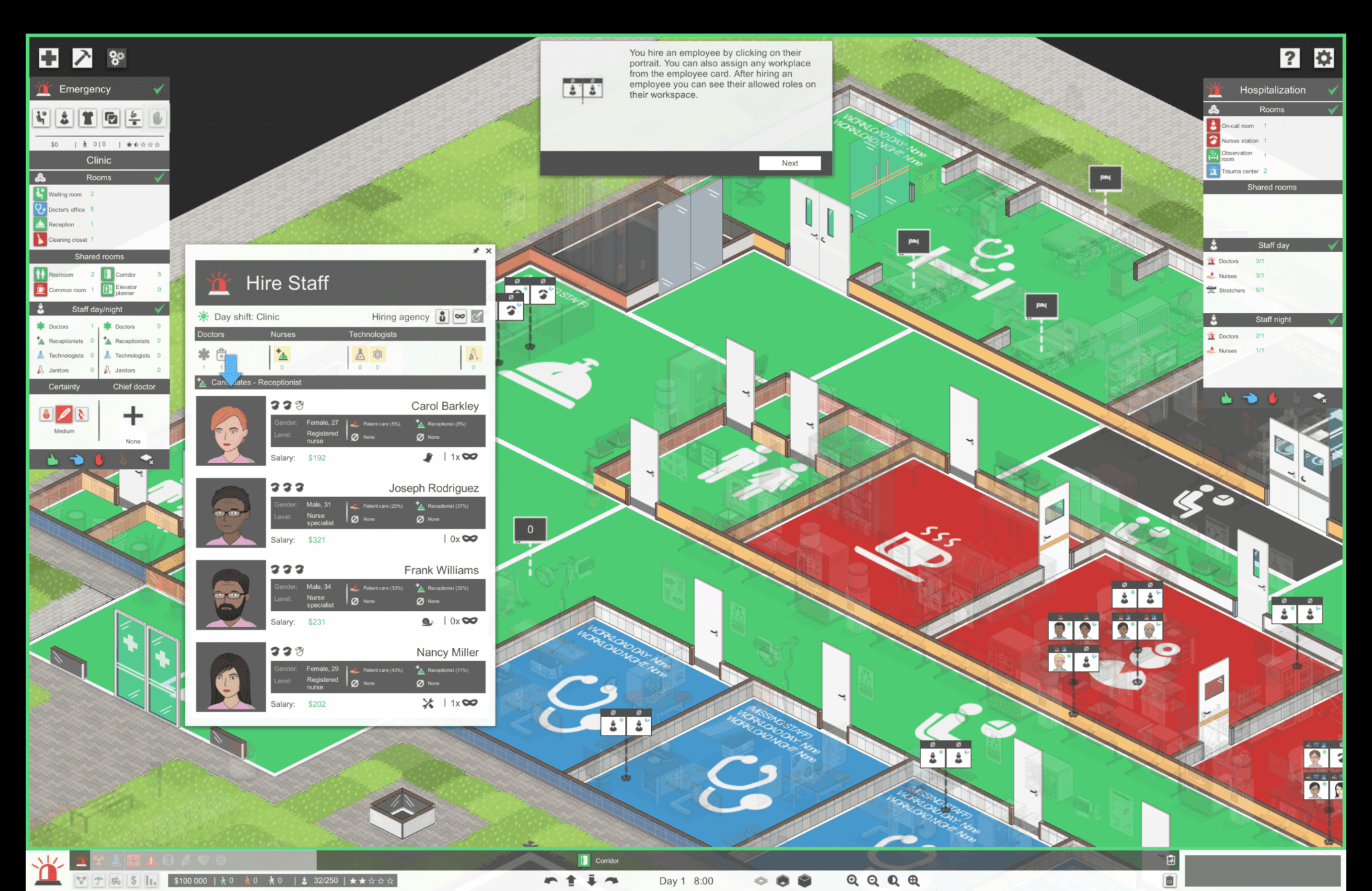Open the construction hammer tool
Viewport: 1372px width, 891px height.
click(x=81, y=58)
